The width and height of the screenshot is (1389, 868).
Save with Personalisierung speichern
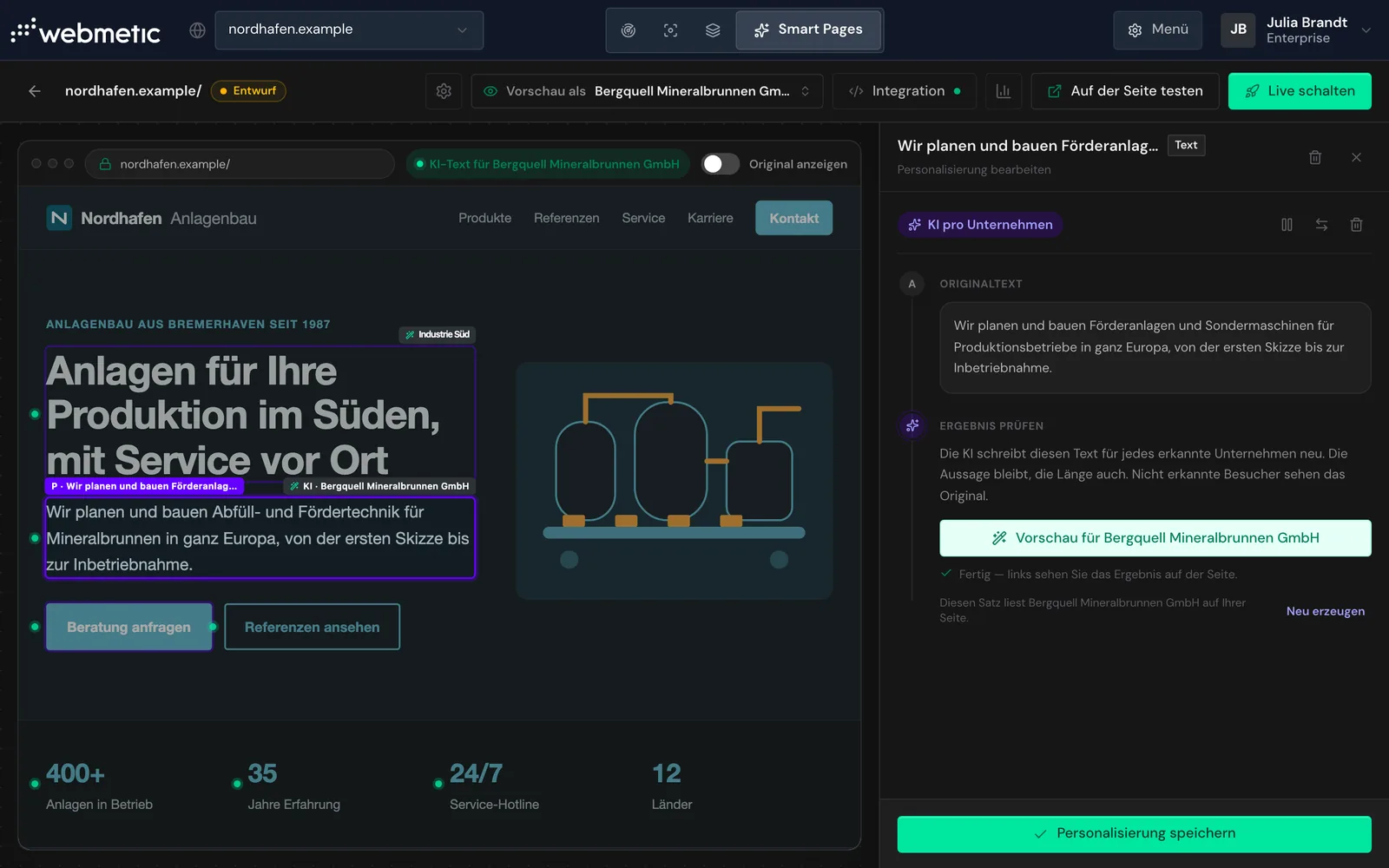(1135, 834)
